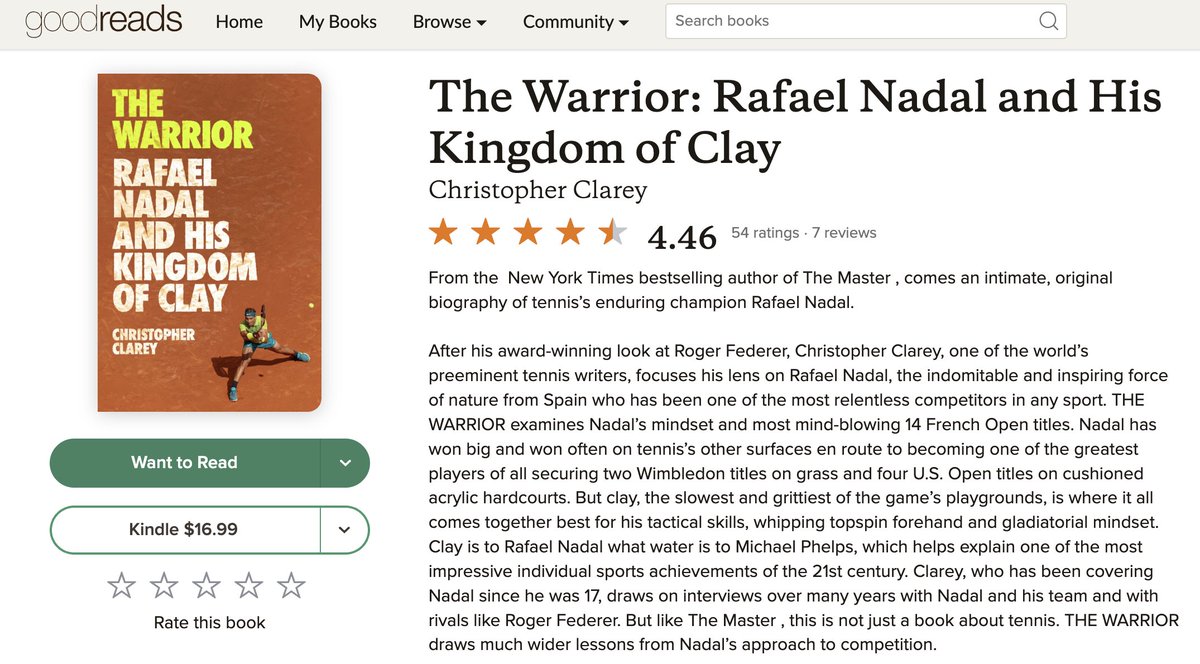Click the orange average rating stars
This screenshot has height=664, width=1200.
pyautogui.click(x=529, y=233)
